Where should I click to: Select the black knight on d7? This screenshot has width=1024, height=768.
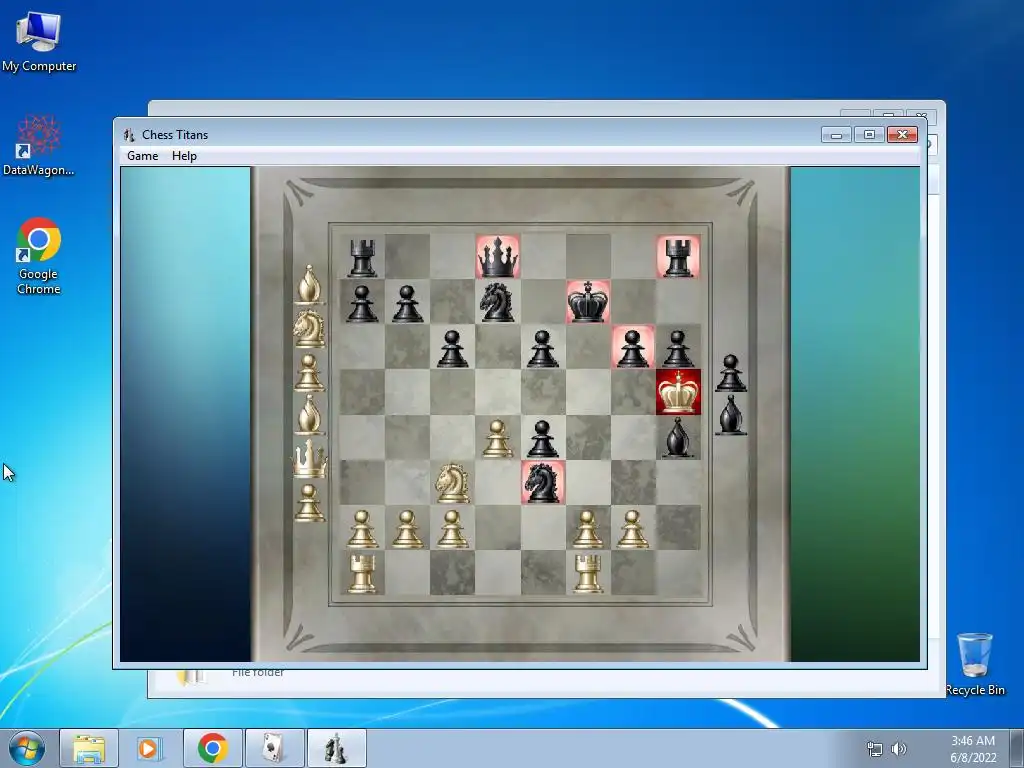click(x=497, y=302)
